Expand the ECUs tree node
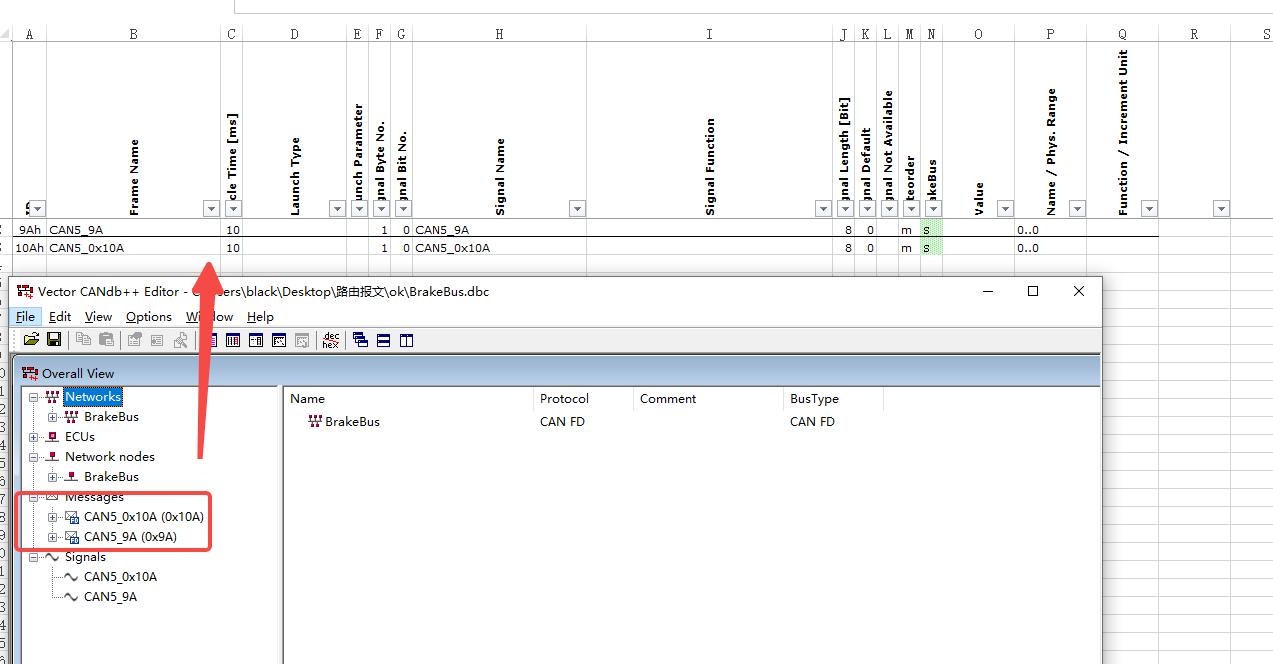This screenshot has height=664, width=1273. (x=34, y=437)
